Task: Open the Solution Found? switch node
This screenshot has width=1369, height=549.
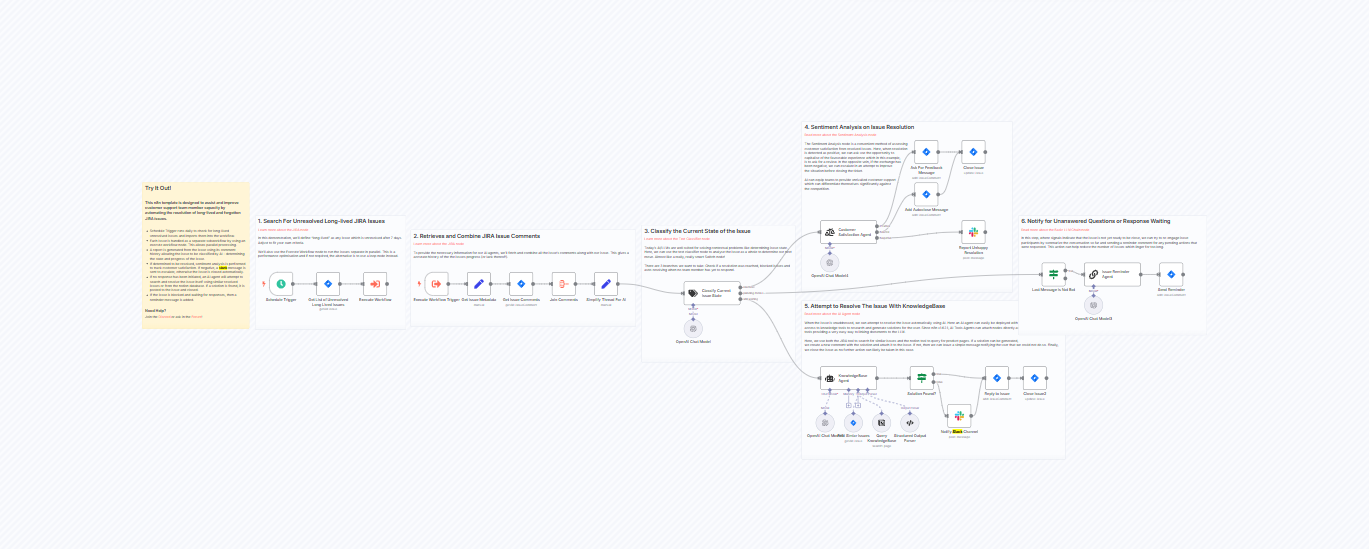Action: [921, 377]
